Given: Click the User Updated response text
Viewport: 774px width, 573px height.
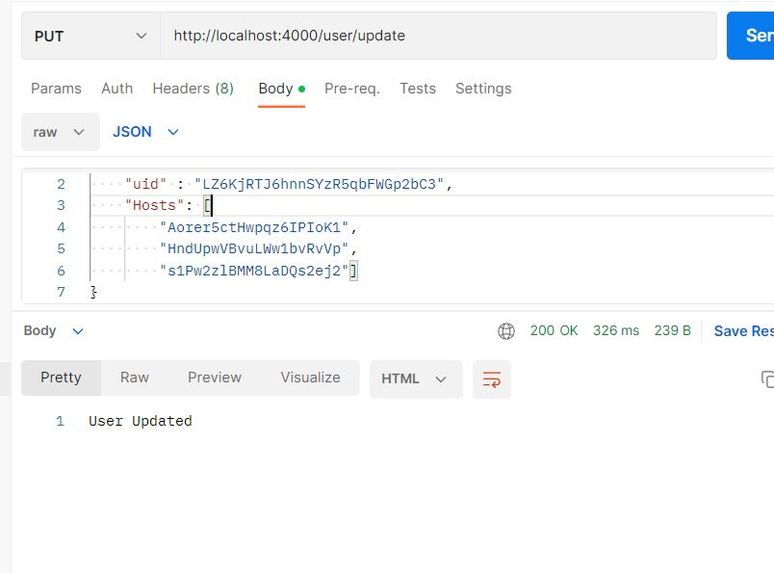Looking at the screenshot, I should (140, 421).
